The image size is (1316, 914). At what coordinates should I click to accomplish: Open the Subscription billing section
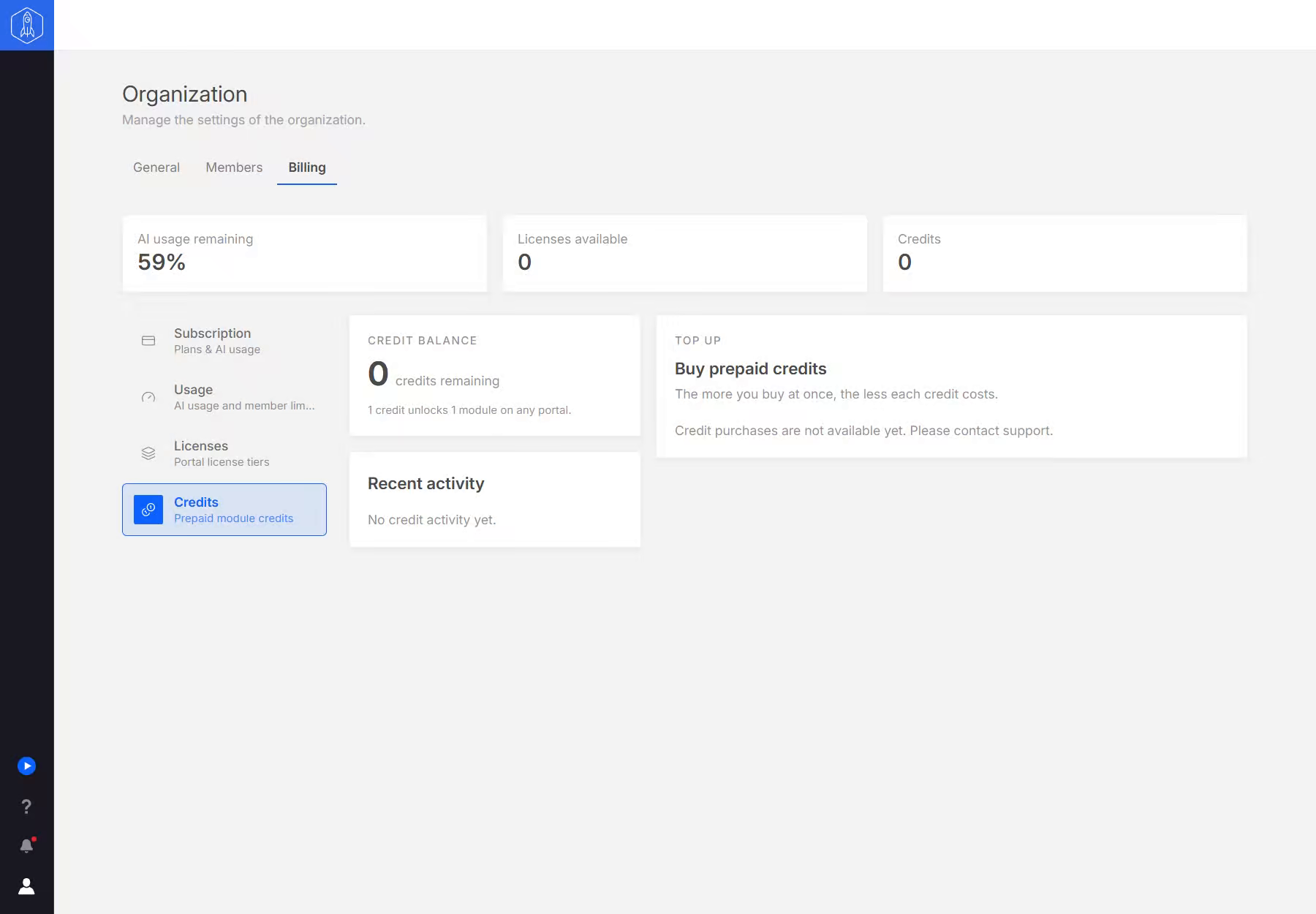point(224,341)
